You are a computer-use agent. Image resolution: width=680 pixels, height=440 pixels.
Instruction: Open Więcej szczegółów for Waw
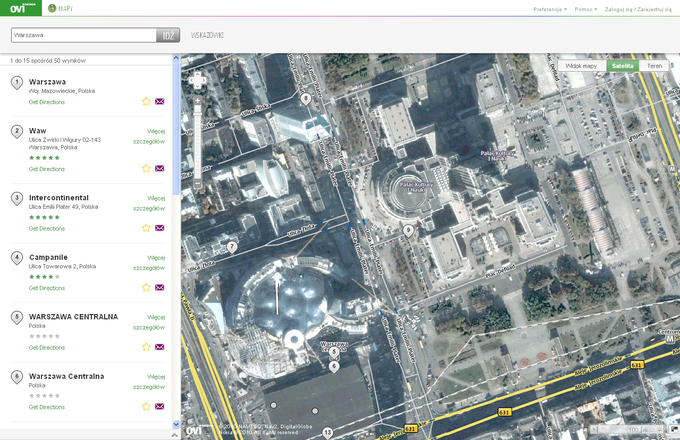[x=149, y=137]
